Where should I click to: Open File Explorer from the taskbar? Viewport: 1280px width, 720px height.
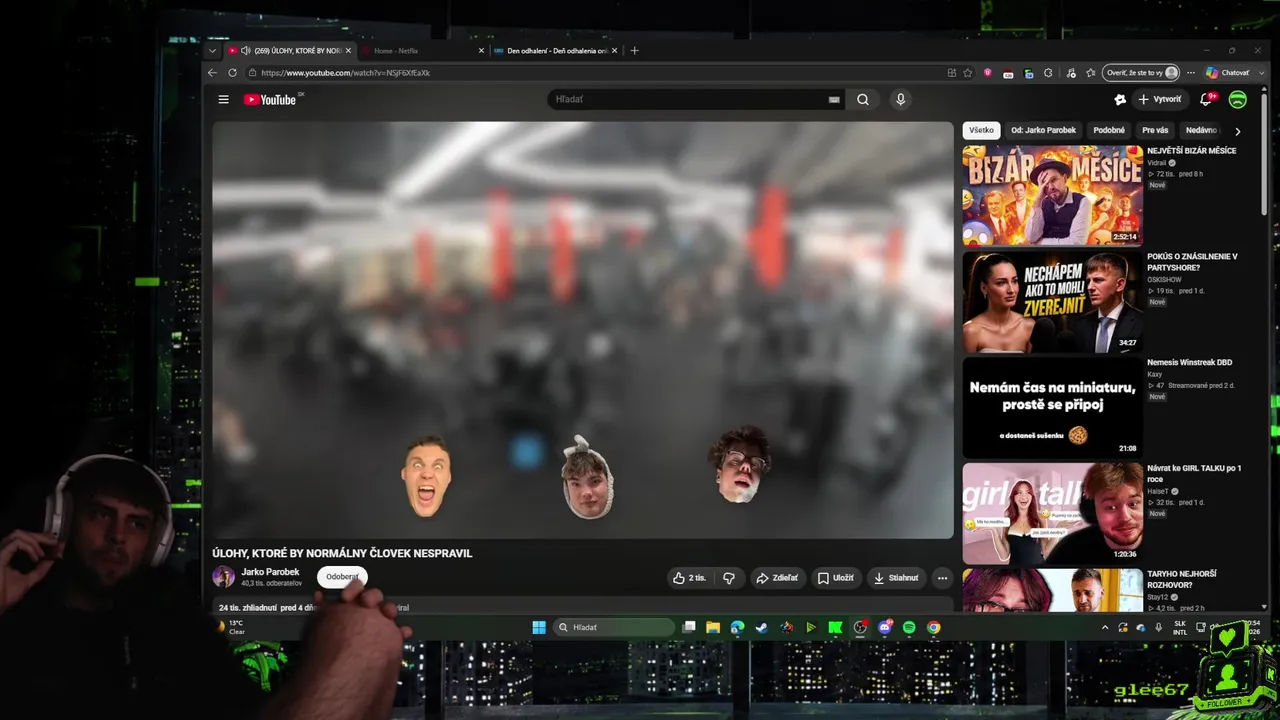[x=713, y=628]
